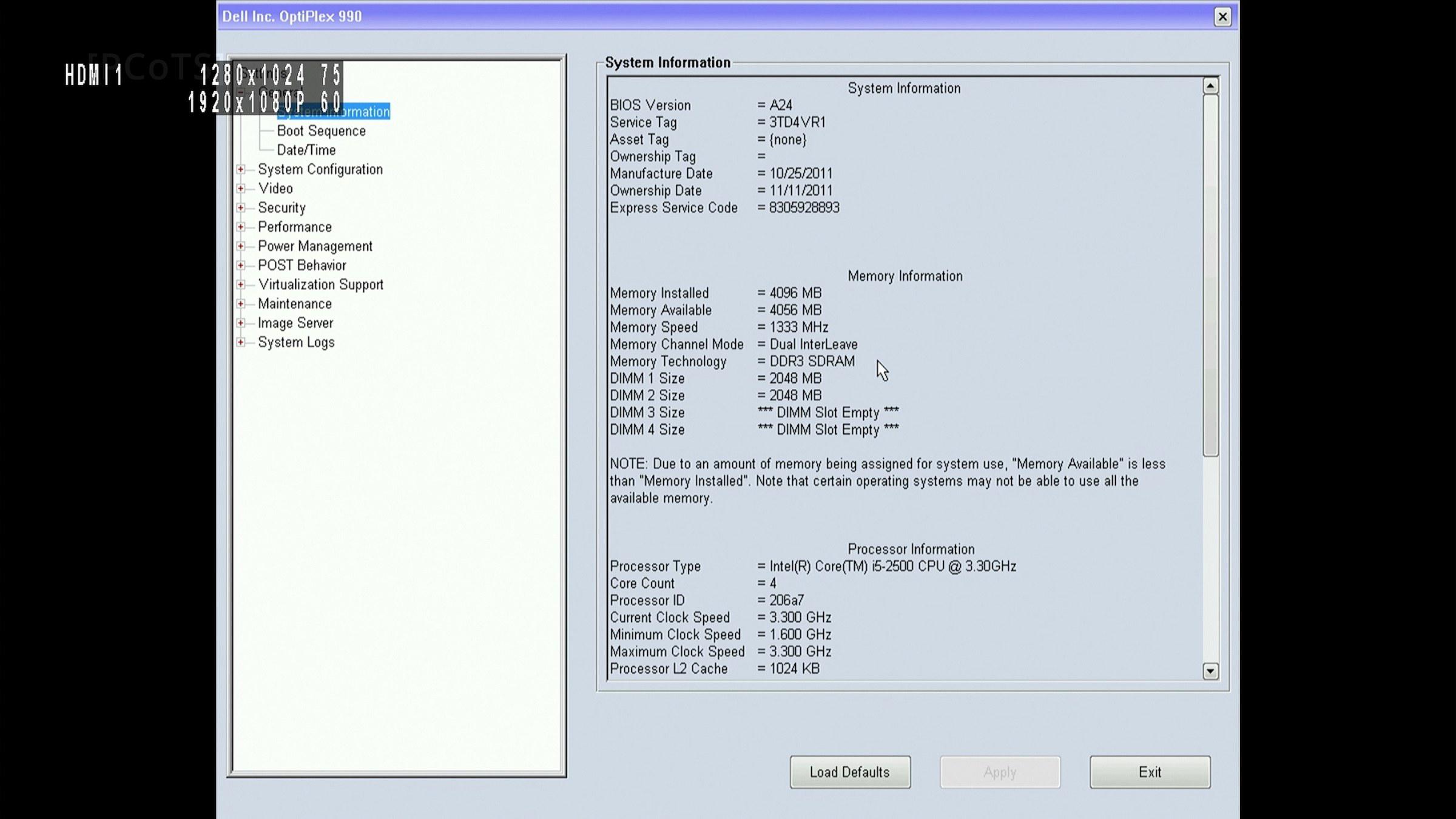Expand the POST Behavior tree node
This screenshot has width=1456, height=819.
pyautogui.click(x=241, y=265)
